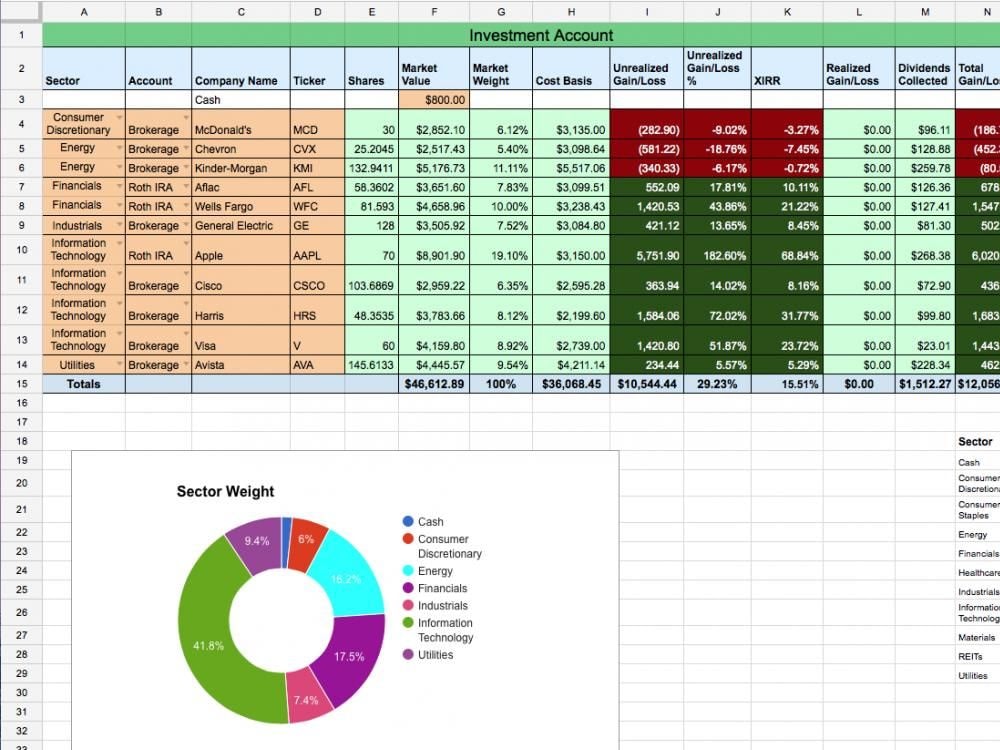Click the -3.27% XIRR cell
The width and height of the screenshot is (1000, 750).
[x=787, y=126]
